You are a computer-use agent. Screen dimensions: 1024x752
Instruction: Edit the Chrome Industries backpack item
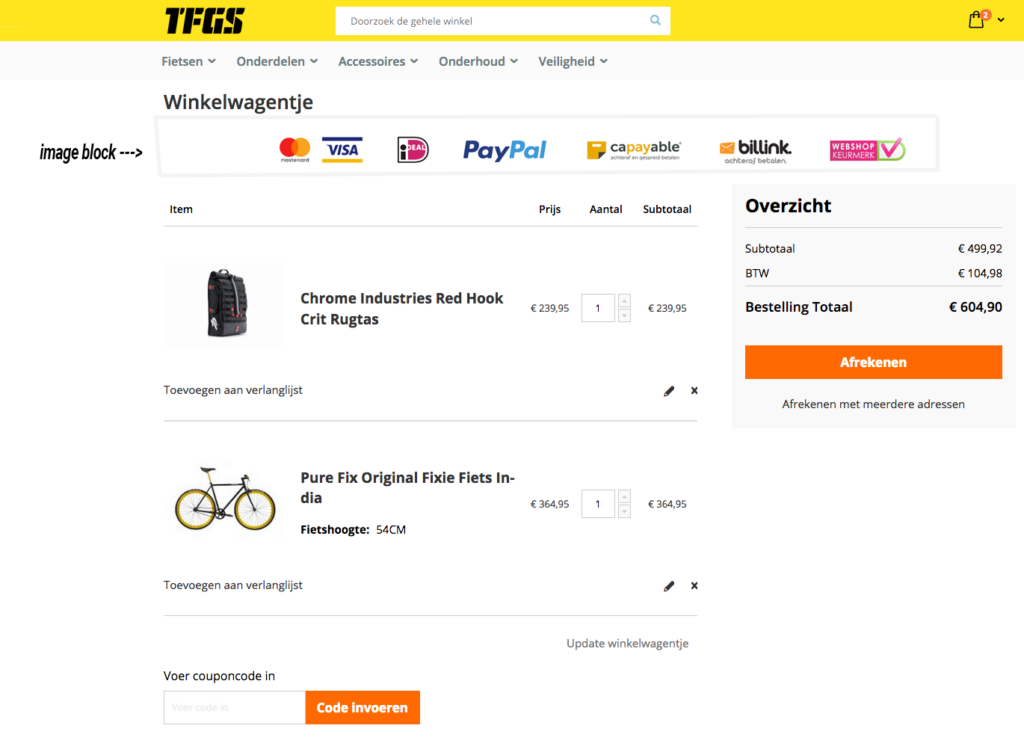pyautogui.click(x=669, y=391)
